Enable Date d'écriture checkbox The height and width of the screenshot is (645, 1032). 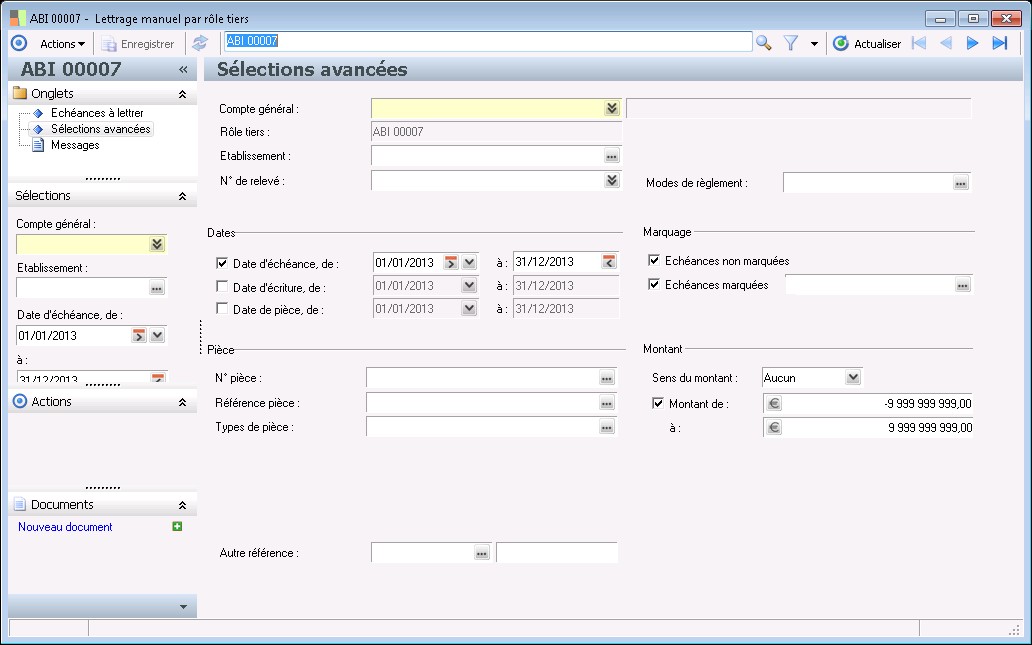[222, 286]
